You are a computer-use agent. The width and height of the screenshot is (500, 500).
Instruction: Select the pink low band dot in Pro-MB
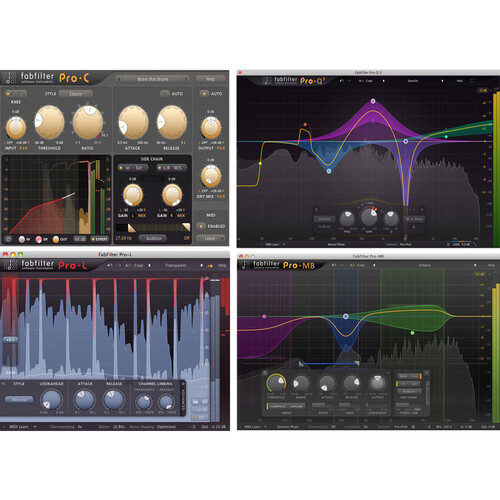[x=264, y=316]
